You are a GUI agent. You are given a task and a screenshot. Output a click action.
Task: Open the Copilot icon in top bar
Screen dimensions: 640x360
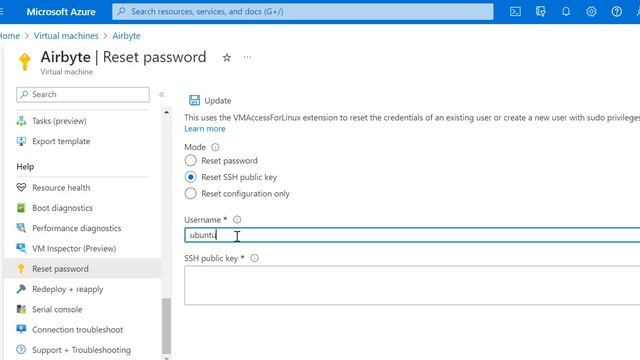coord(540,11)
